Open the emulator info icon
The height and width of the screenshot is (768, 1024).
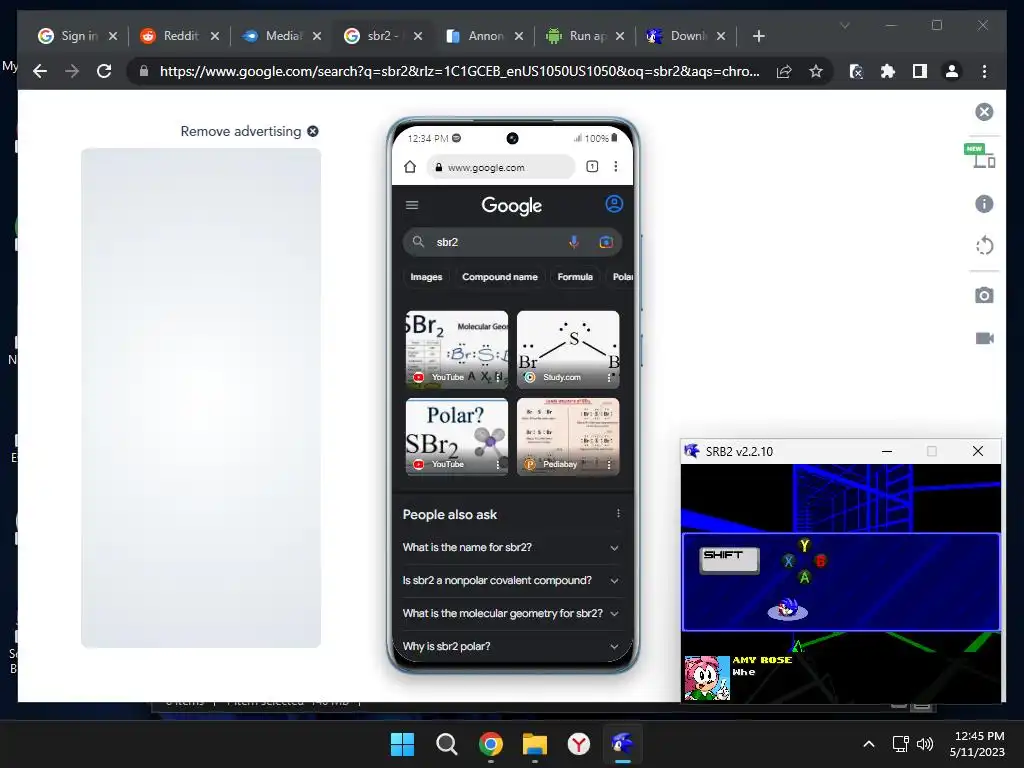(x=984, y=204)
